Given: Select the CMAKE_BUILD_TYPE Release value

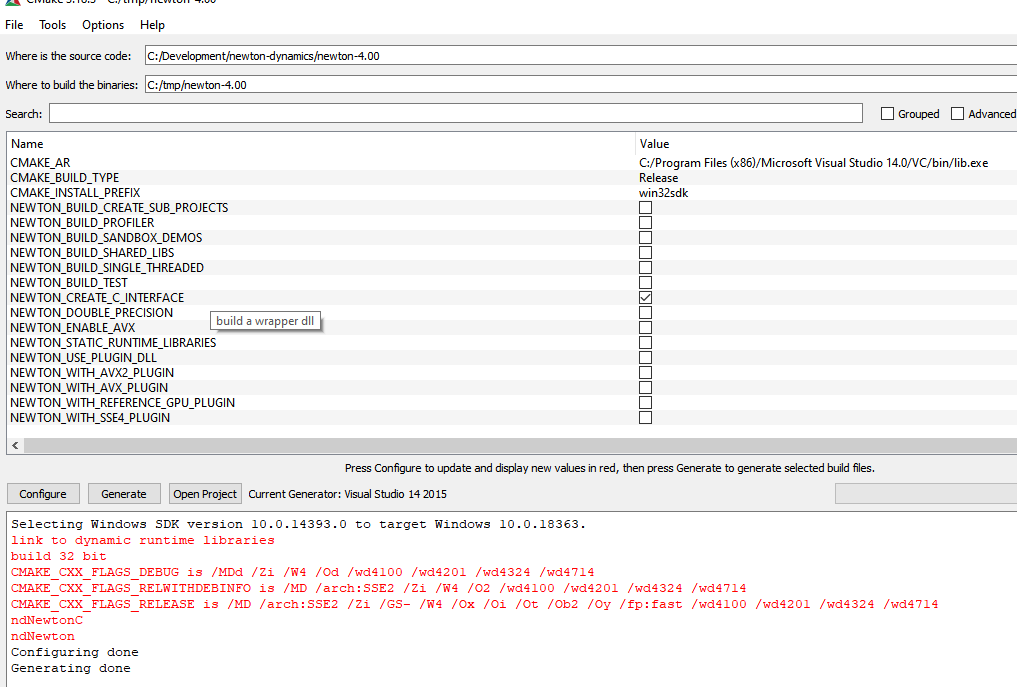Looking at the screenshot, I should pyautogui.click(x=659, y=178).
